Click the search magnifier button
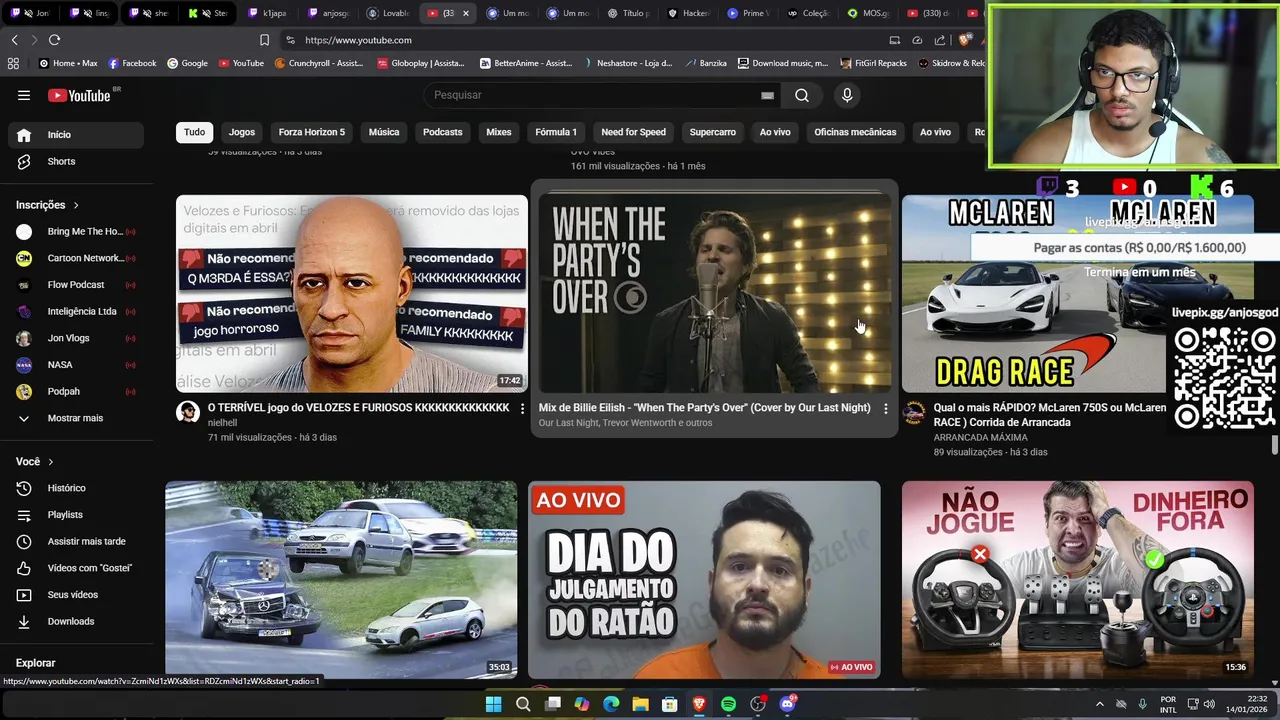This screenshot has width=1280, height=720. tap(802, 95)
